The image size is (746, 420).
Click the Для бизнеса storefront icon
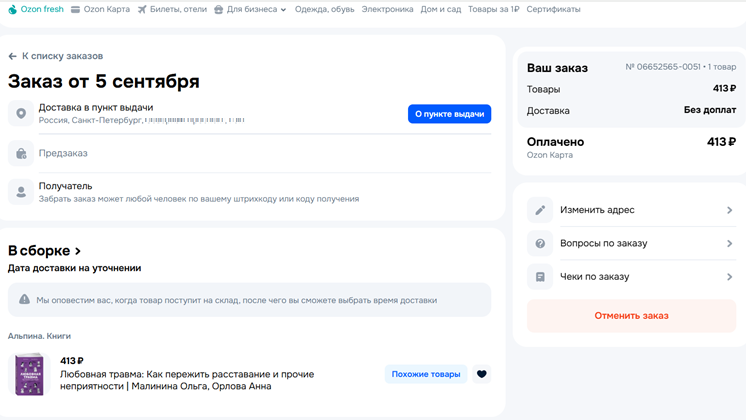218,10
